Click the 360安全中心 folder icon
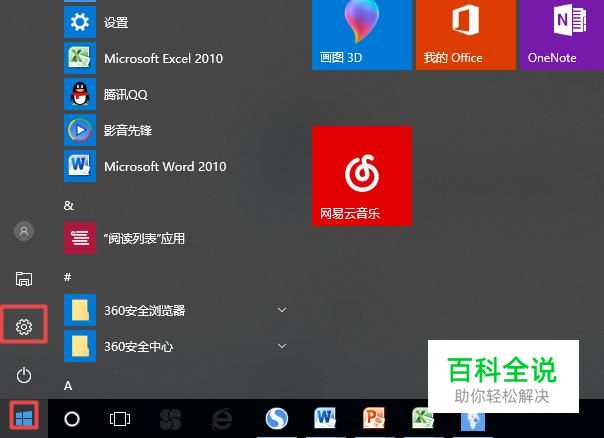The width and height of the screenshot is (604, 438). [x=80, y=346]
